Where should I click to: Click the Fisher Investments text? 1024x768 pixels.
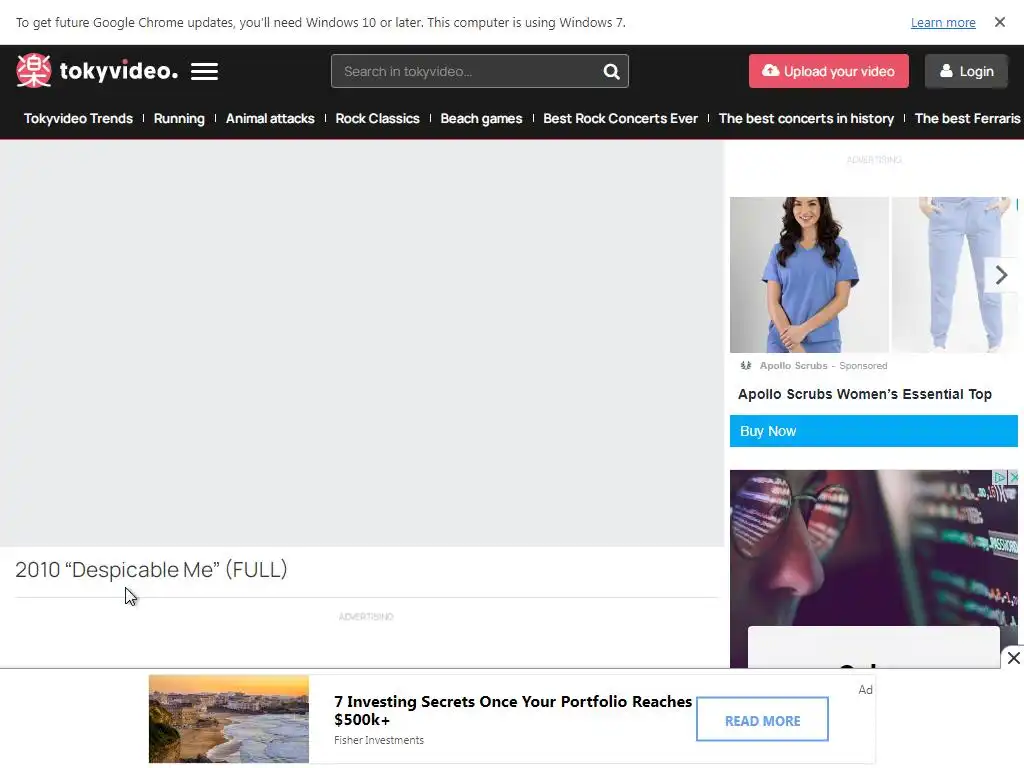379,740
